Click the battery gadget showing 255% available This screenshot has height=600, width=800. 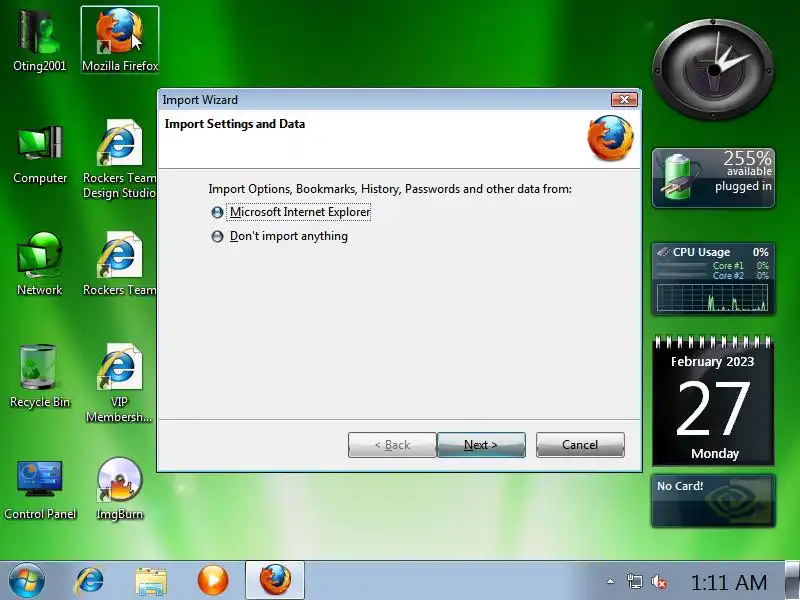713,178
